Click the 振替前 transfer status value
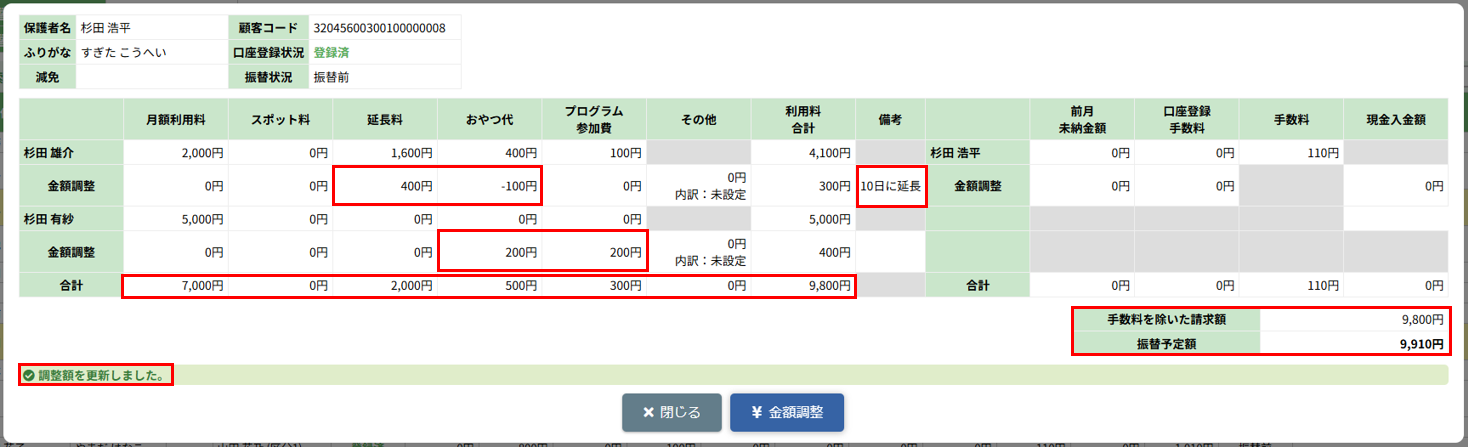Screen dimensions: 1468x447 331,77
